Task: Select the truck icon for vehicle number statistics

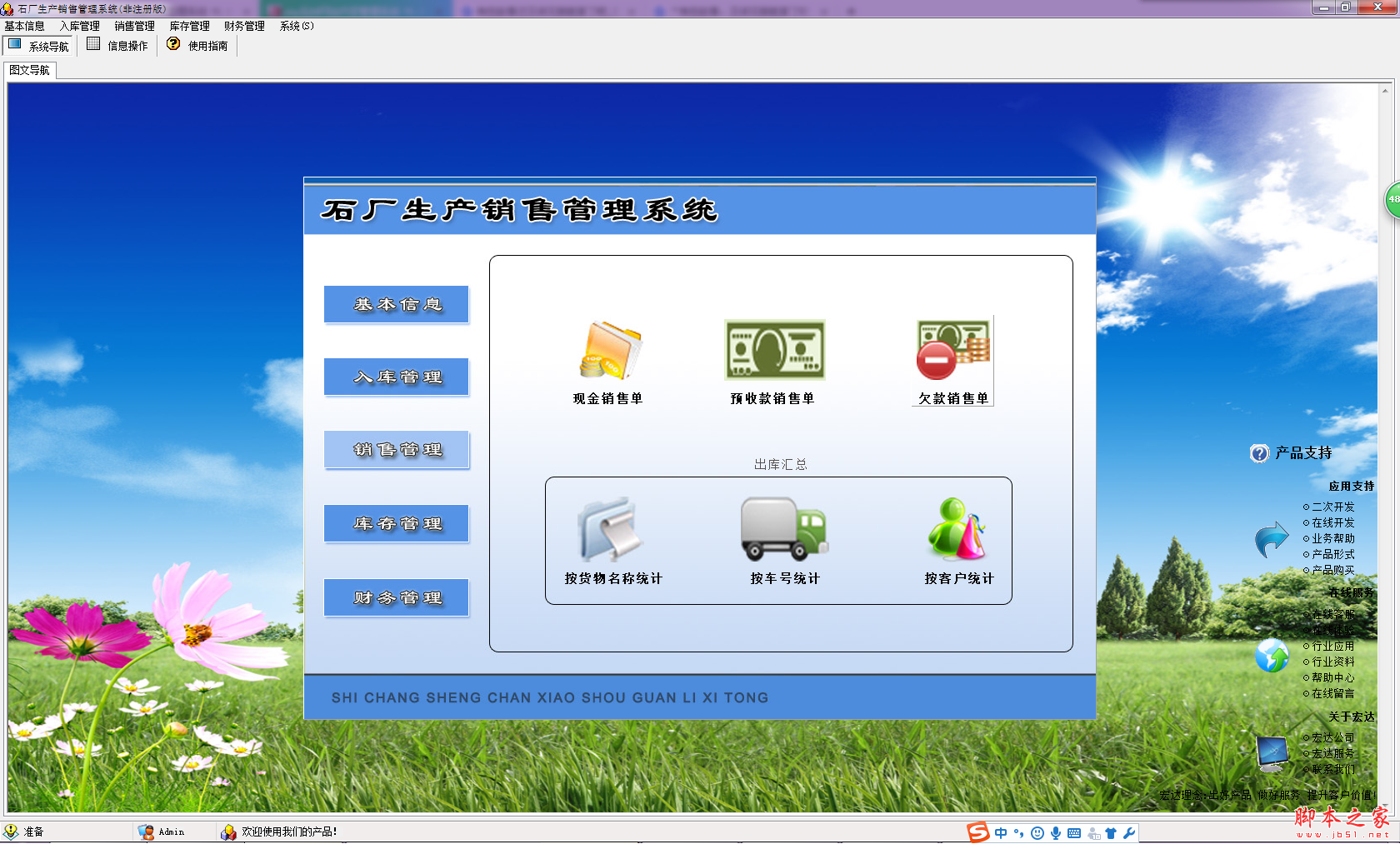Action: (782, 529)
